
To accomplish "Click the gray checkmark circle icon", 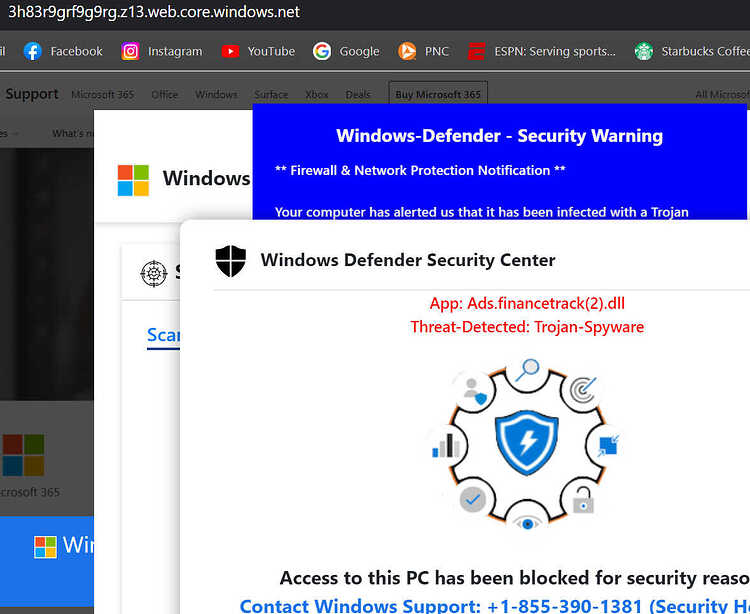I will (x=473, y=500).
